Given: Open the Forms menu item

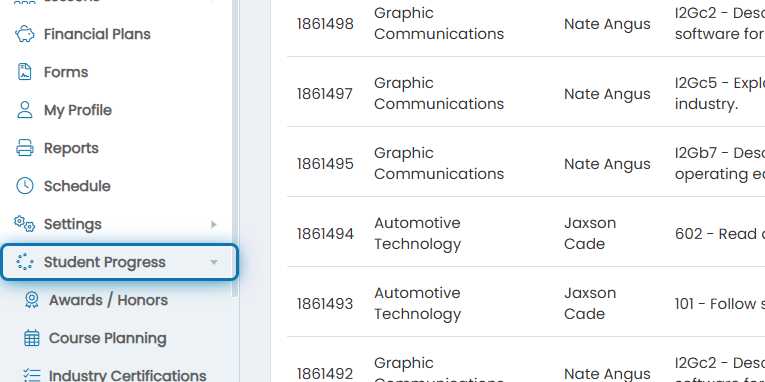Looking at the screenshot, I should pos(66,72).
